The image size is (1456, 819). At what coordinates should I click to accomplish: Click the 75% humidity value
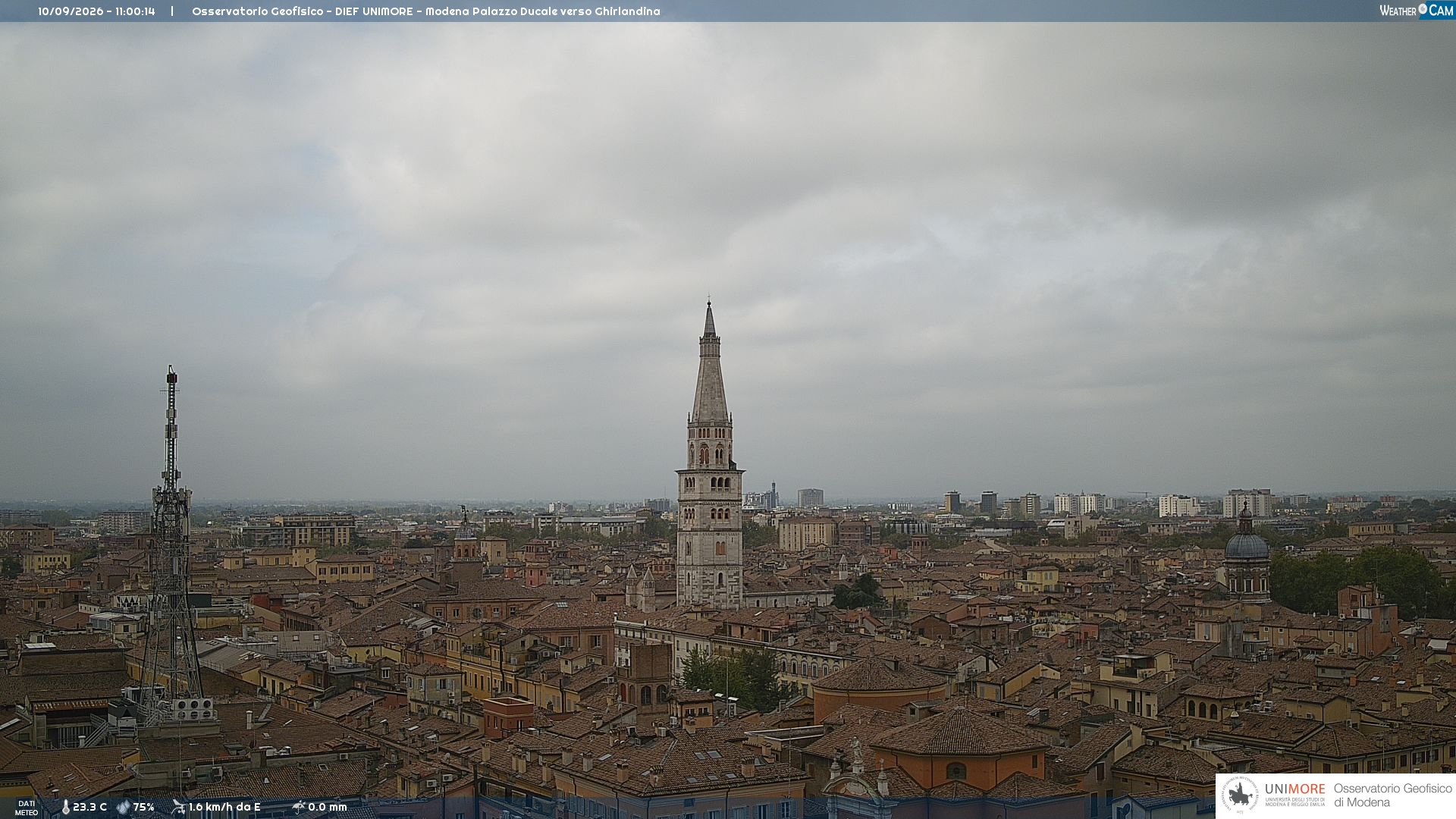coord(143,807)
